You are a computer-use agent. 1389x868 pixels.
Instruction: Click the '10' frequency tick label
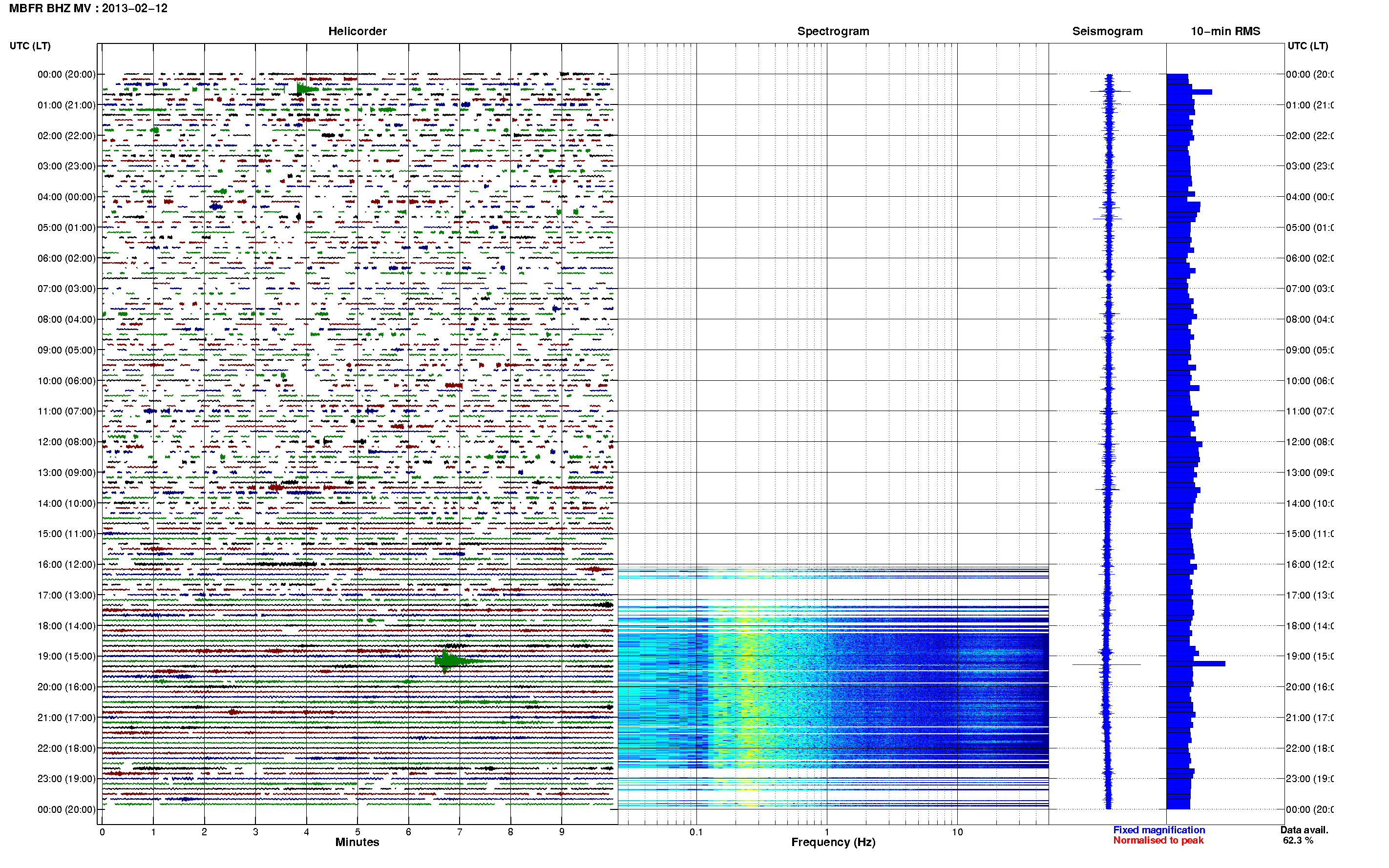click(957, 832)
